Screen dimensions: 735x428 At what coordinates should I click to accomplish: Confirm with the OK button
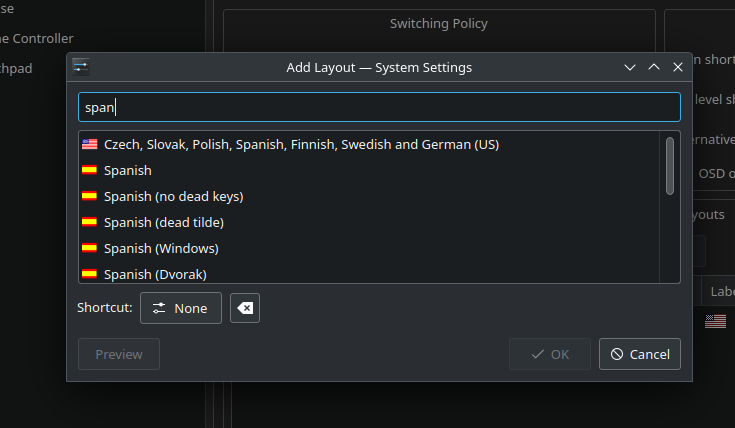[x=549, y=354]
